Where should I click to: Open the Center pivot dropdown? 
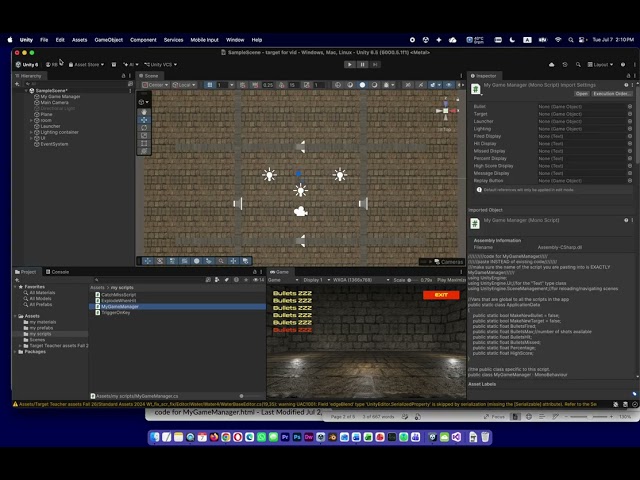click(155, 85)
